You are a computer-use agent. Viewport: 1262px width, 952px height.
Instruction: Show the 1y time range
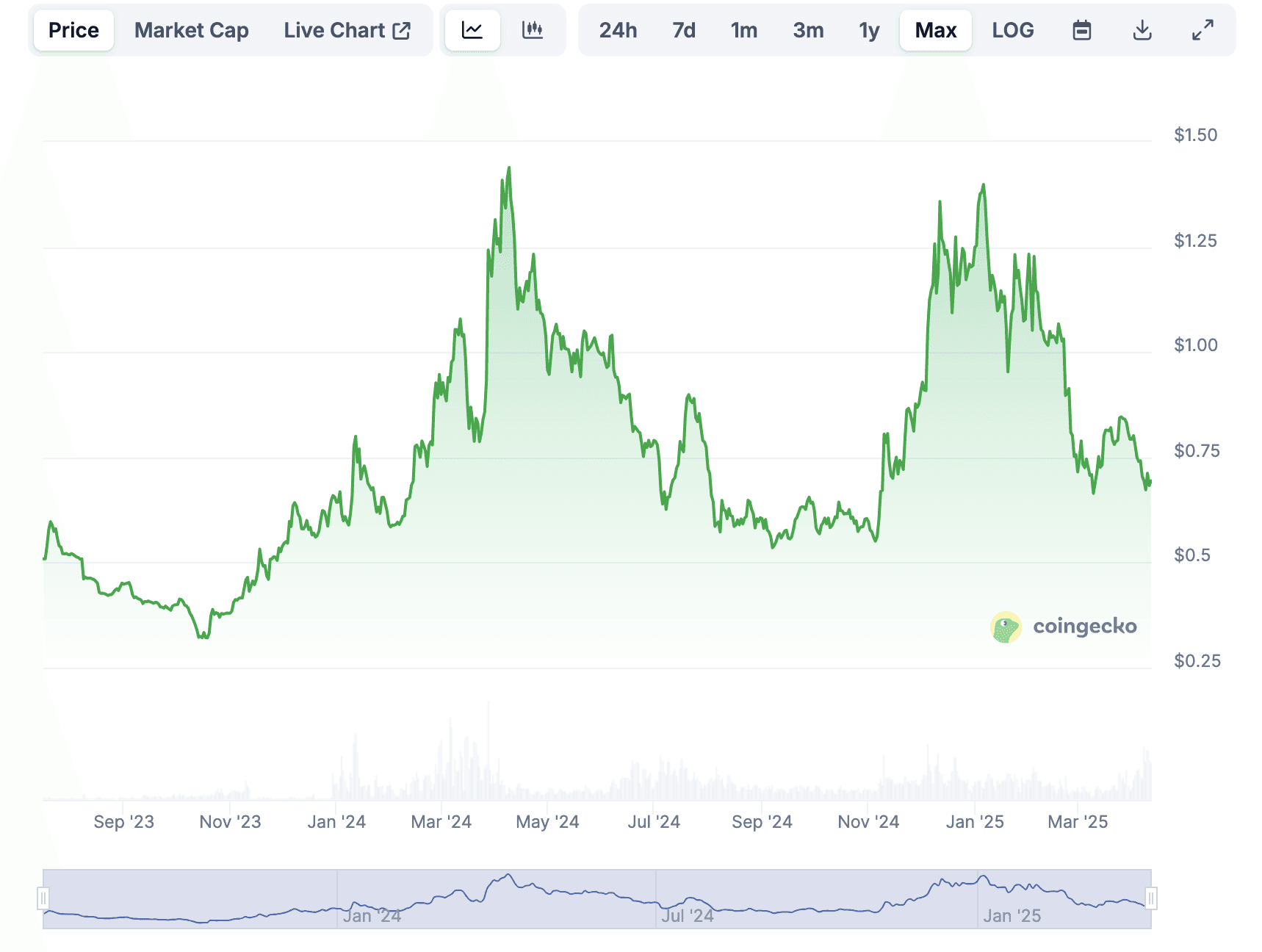(869, 30)
